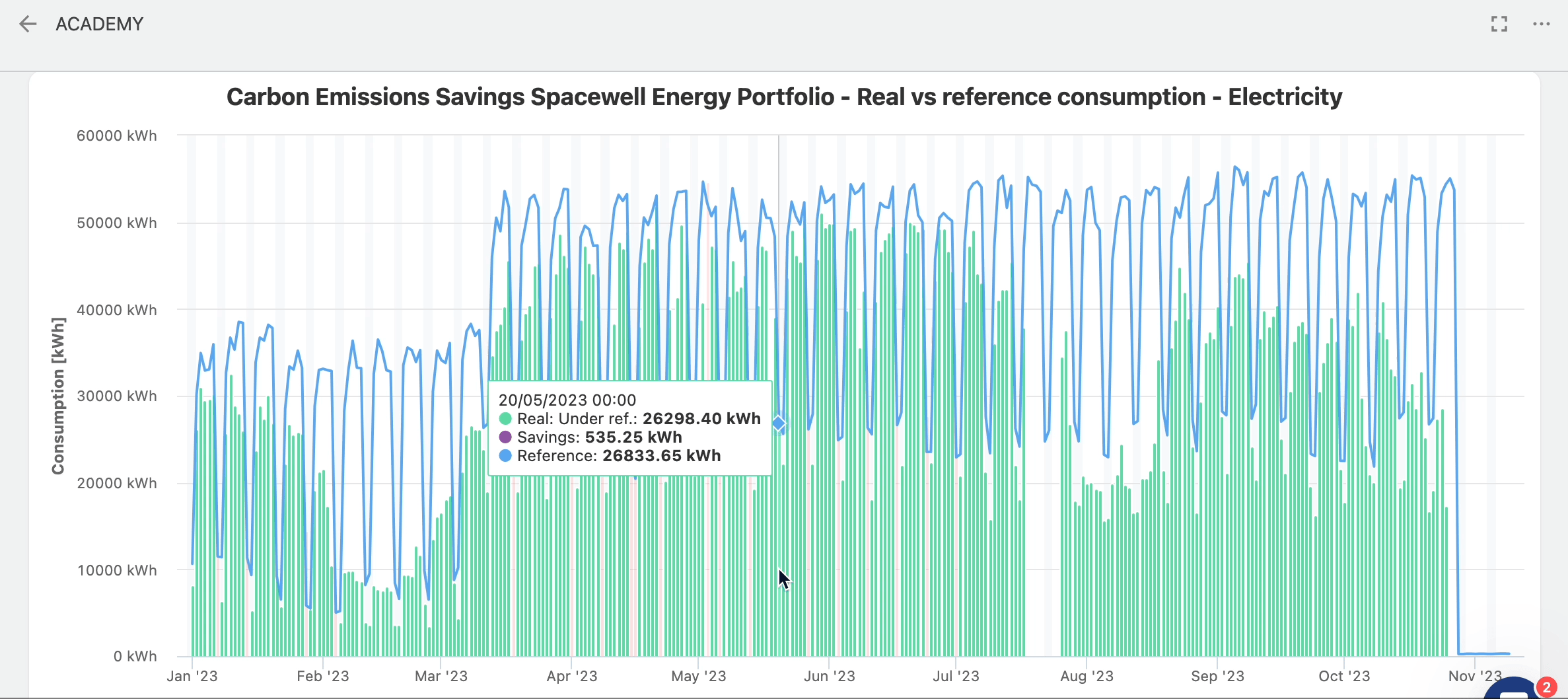The height and width of the screenshot is (699, 1568).
Task: Click the Aug '23 x-axis label
Action: pyautogui.click(x=1087, y=677)
